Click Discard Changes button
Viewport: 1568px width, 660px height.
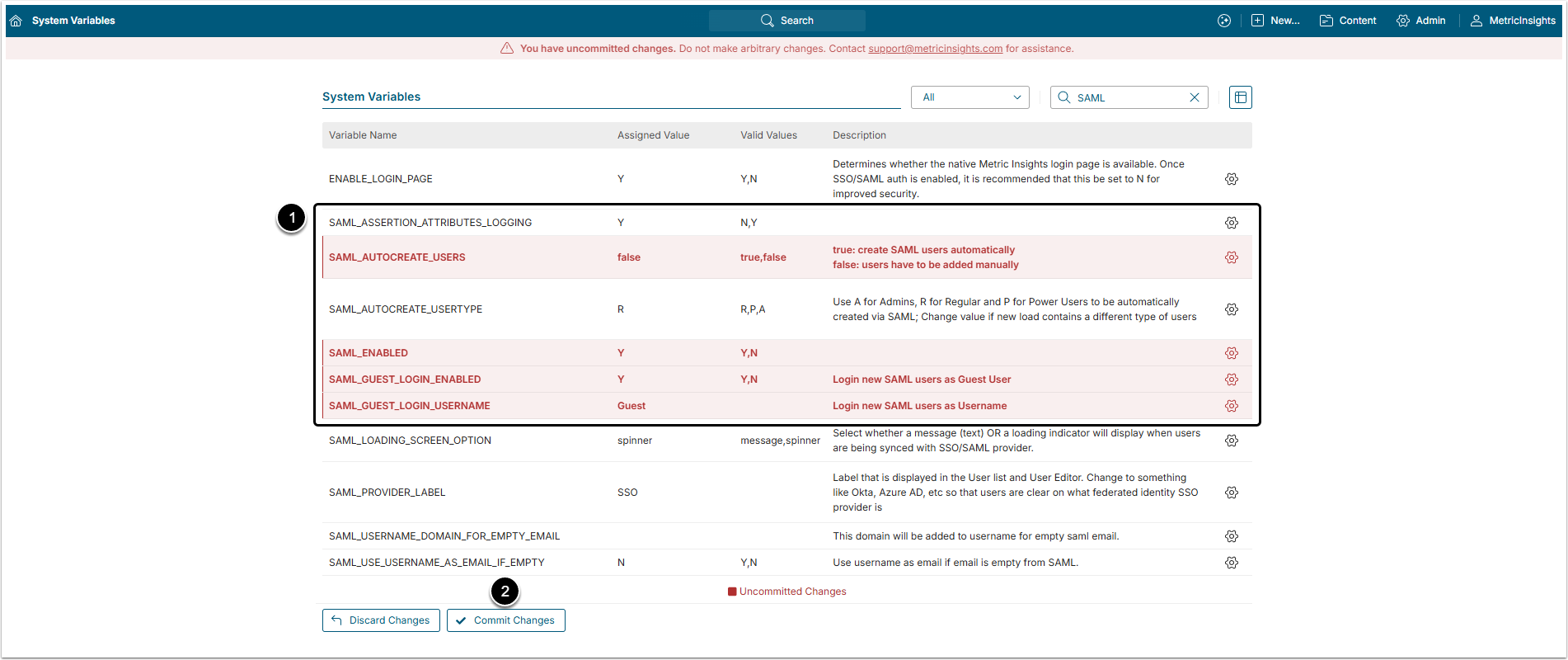(381, 620)
